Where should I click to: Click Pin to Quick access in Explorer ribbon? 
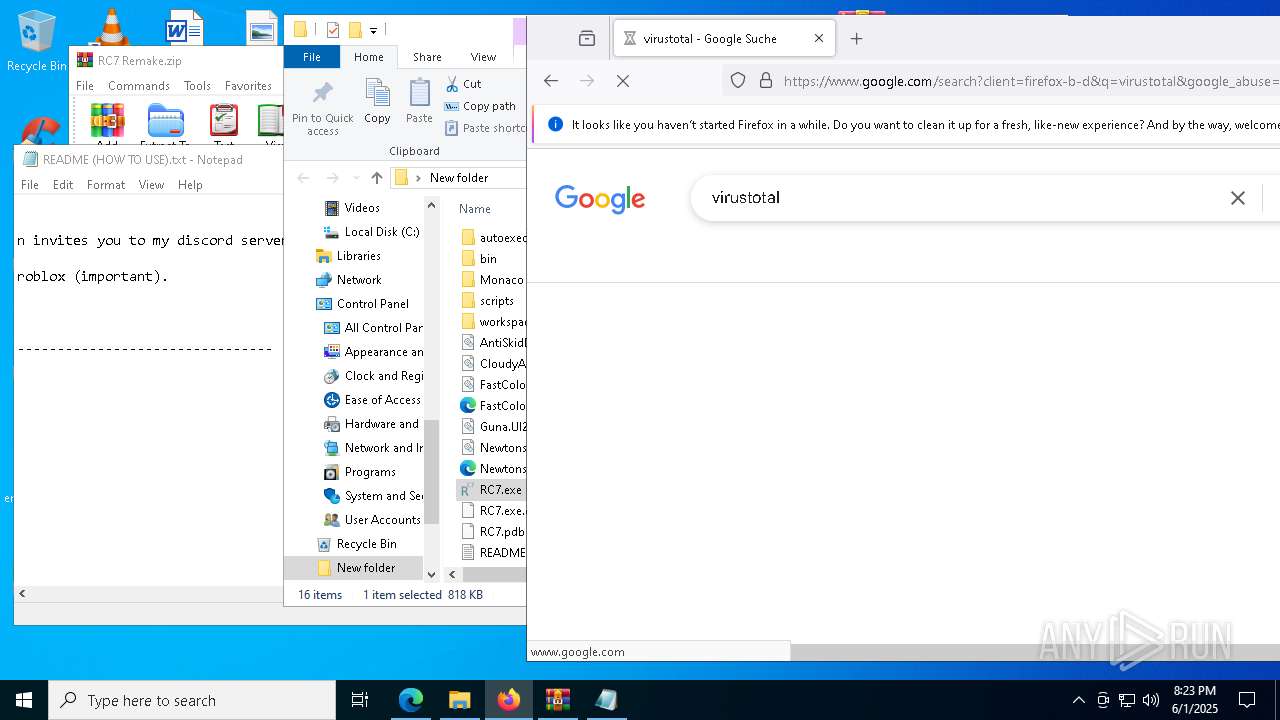pyautogui.click(x=322, y=108)
